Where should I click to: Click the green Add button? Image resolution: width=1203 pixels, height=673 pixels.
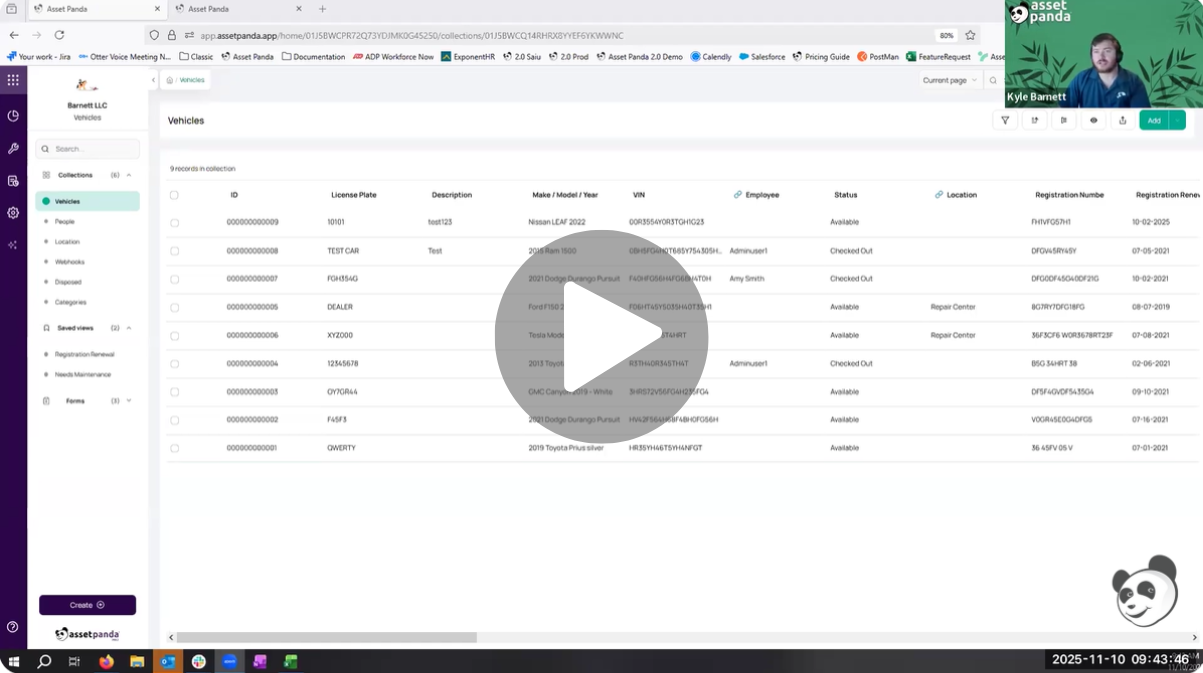(x=1154, y=120)
